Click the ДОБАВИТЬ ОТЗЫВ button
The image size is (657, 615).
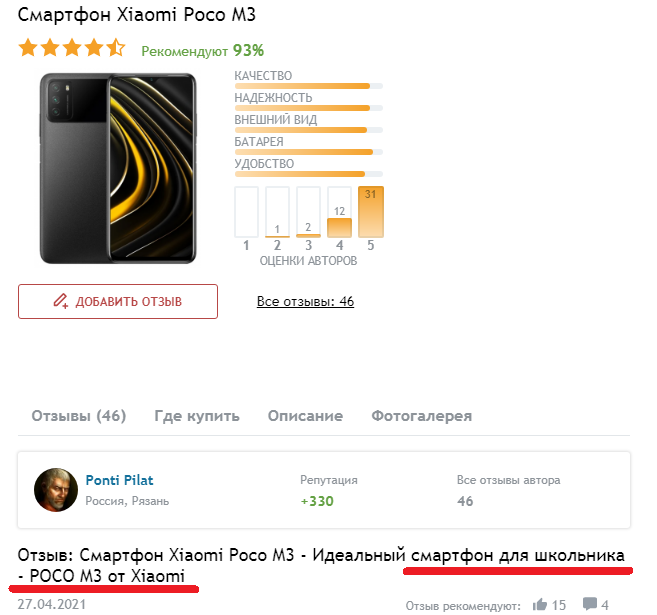[x=118, y=301]
